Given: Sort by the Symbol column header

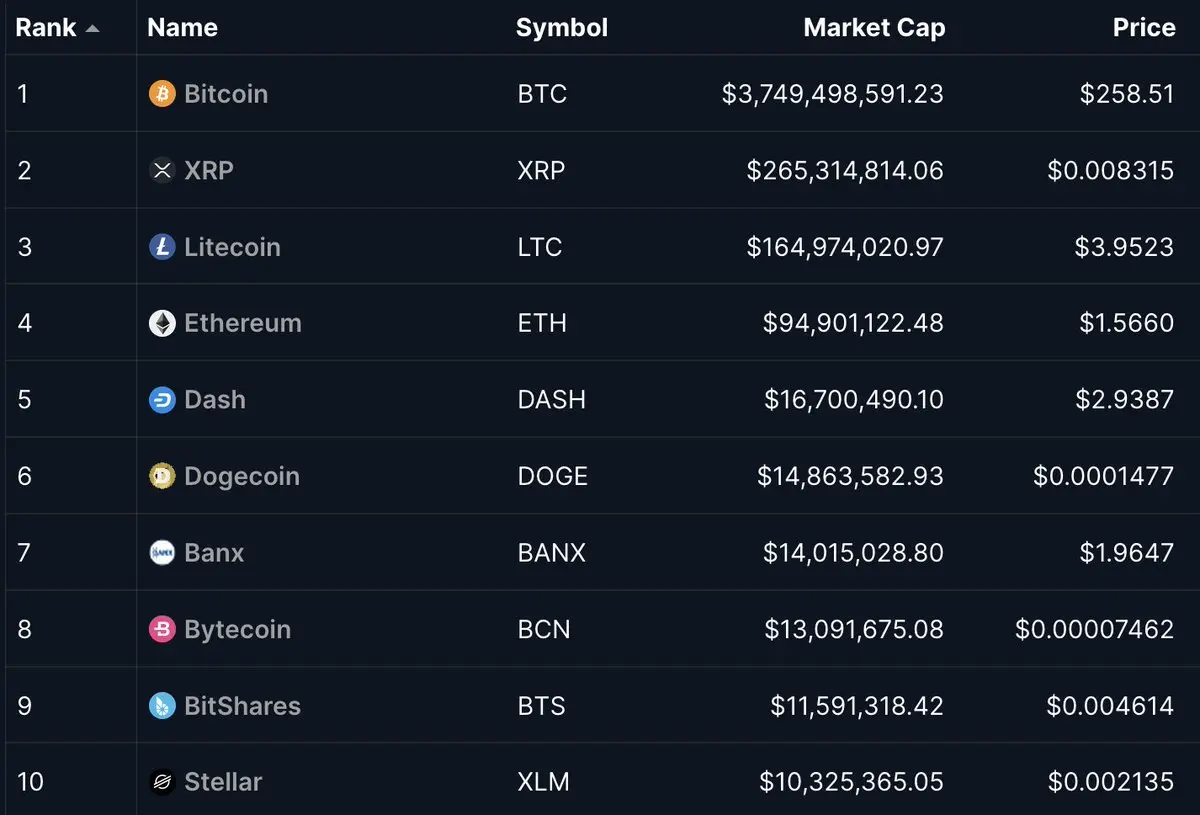Looking at the screenshot, I should [561, 28].
